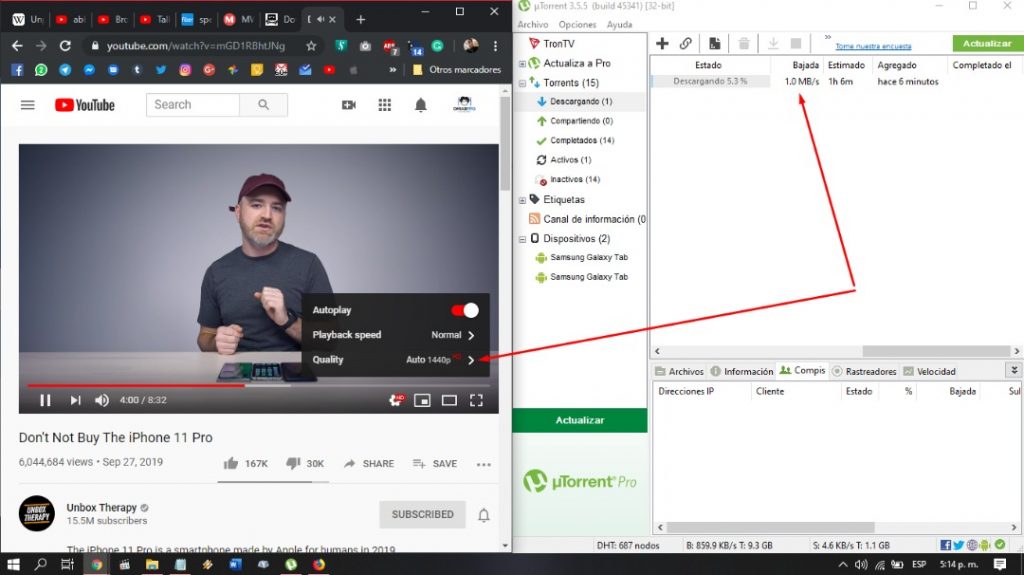Viewport: 1024px width, 575px height.
Task: Expand the detail pane tabs chevron
Action: click(1014, 370)
